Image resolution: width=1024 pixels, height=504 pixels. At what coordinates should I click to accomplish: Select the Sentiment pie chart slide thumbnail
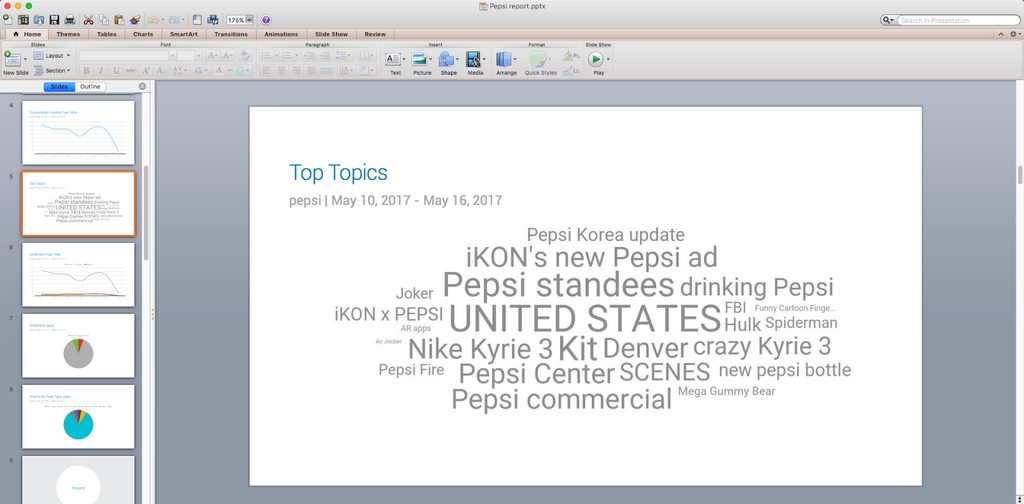tap(78, 345)
